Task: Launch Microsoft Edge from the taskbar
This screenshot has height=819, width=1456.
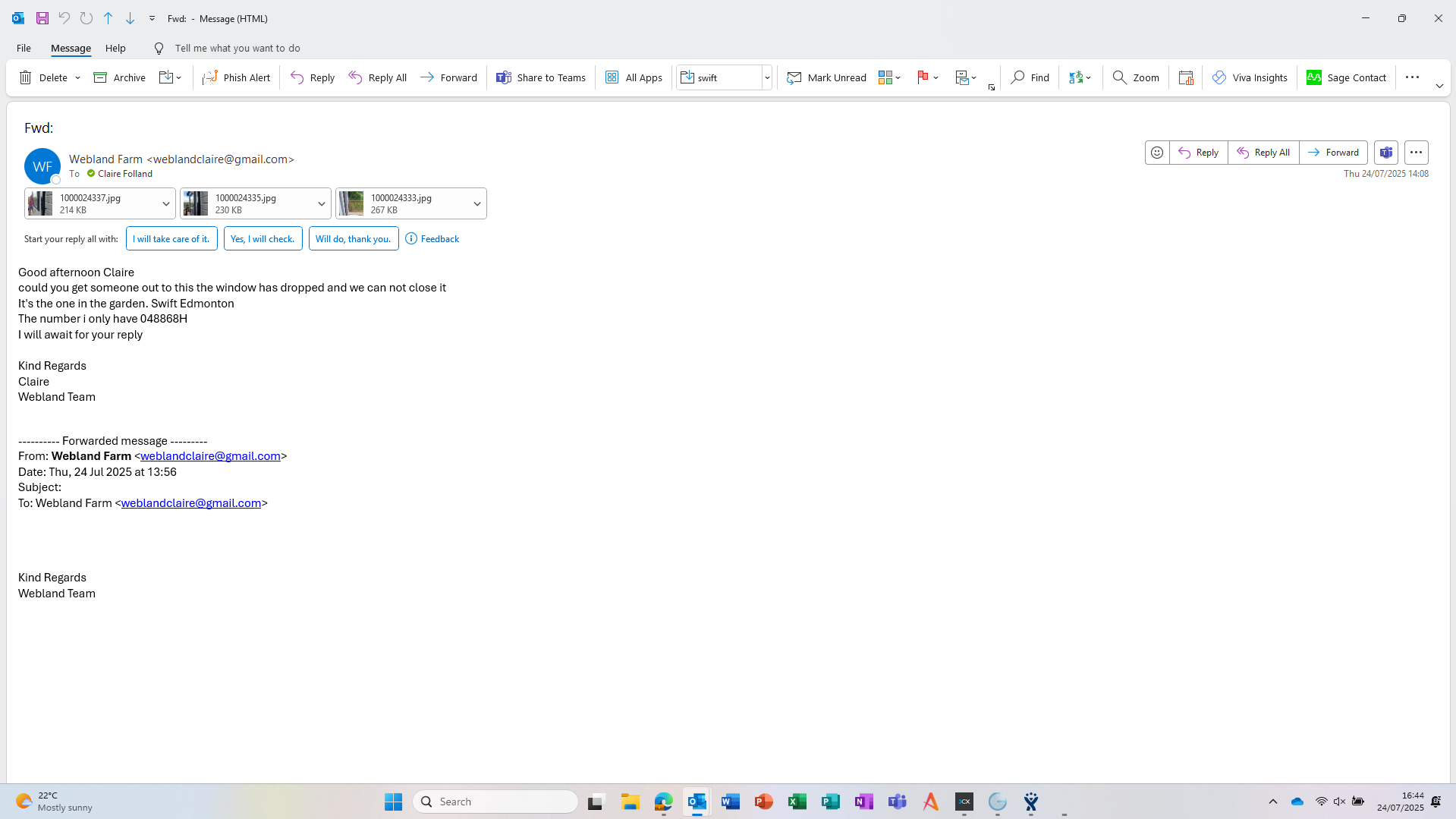Action: coord(664,802)
